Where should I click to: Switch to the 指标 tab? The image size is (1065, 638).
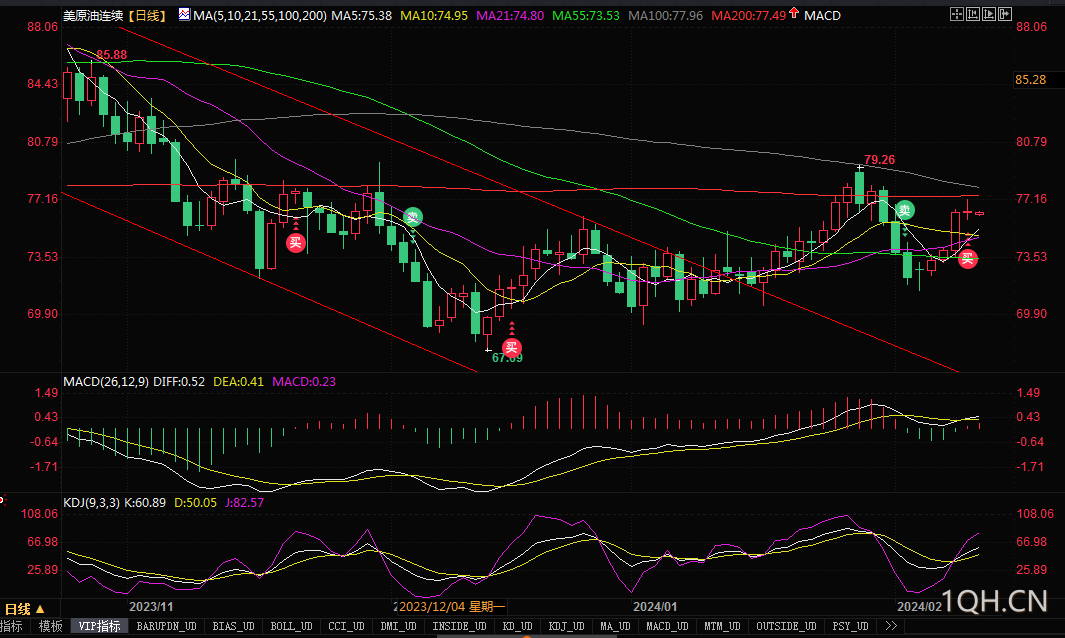coord(12,626)
